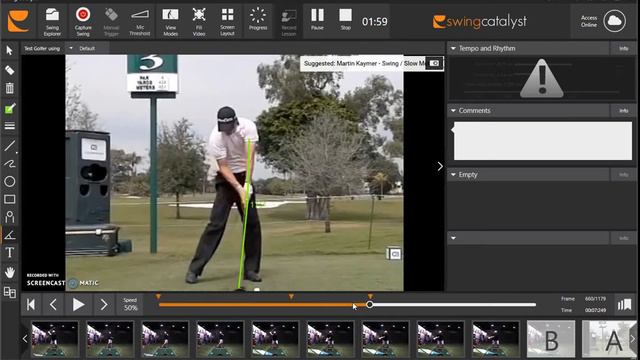Viewport: 640px width, 360px height.
Task: Click the green edit drawing color icon
Action: (x=9, y=109)
